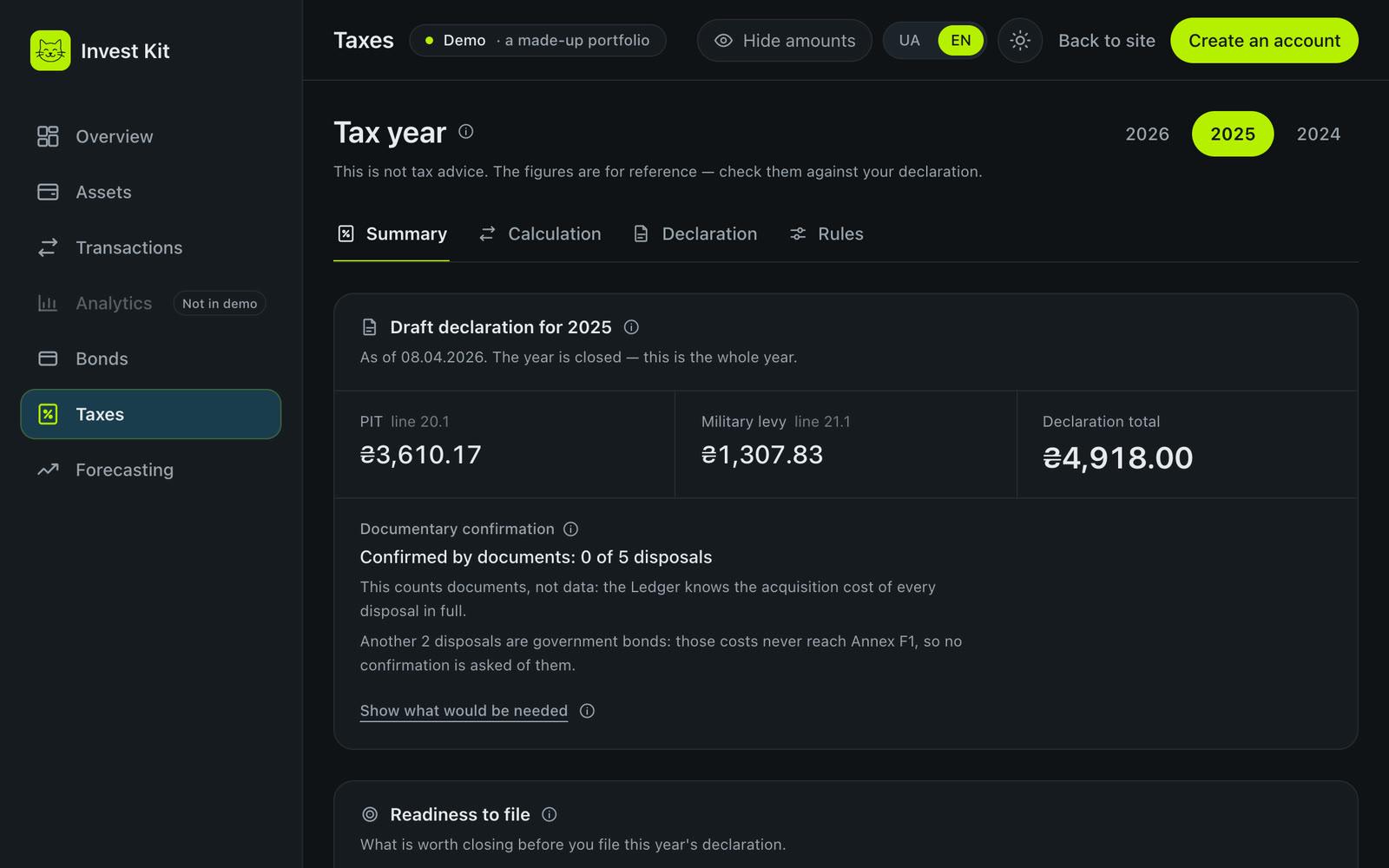1389x868 pixels.
Task: Click the Bonds card icon in sidebar
Action: pos(48,358)
